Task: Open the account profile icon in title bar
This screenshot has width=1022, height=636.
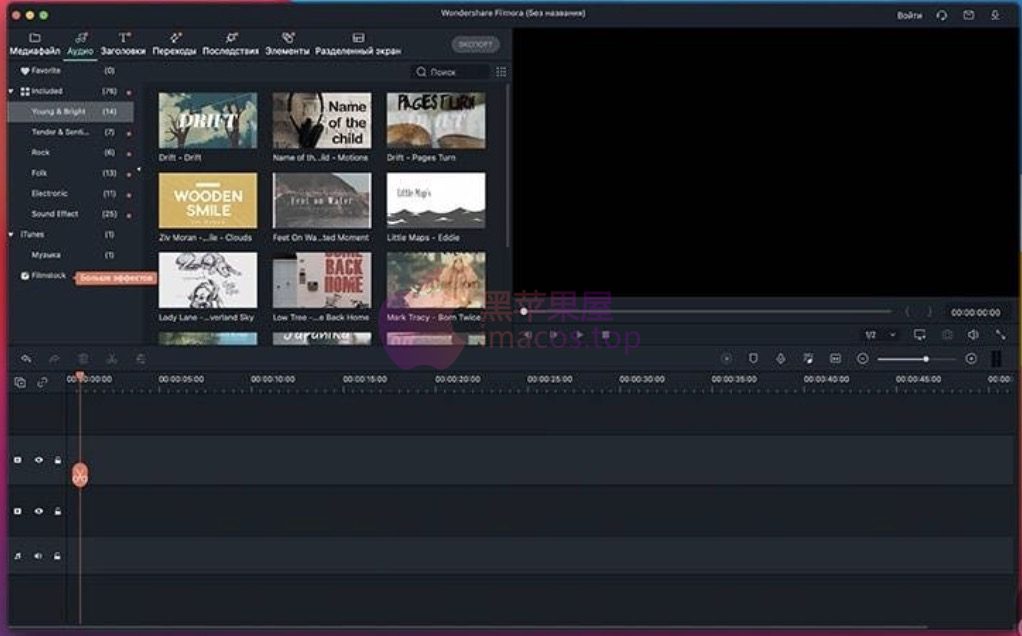Action: 995,15
